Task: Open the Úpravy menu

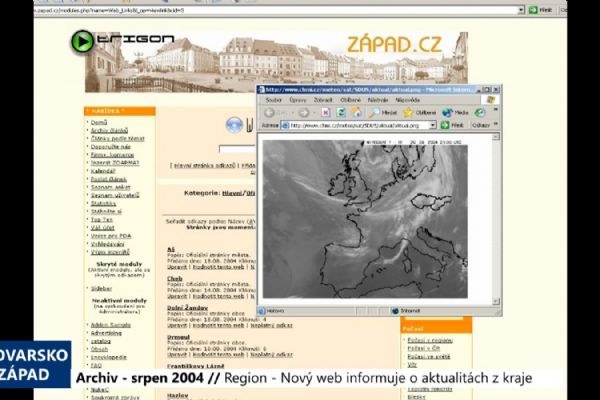Action: (298, 100)
